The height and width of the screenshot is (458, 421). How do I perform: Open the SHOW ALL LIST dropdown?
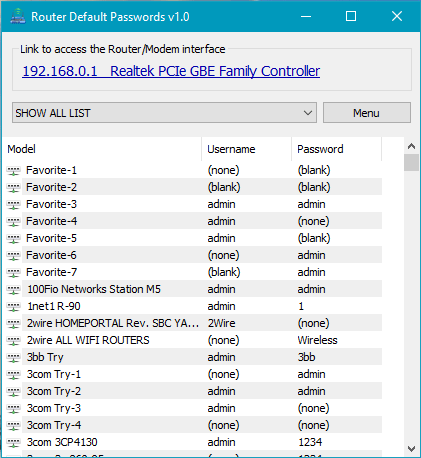point(164,113)
